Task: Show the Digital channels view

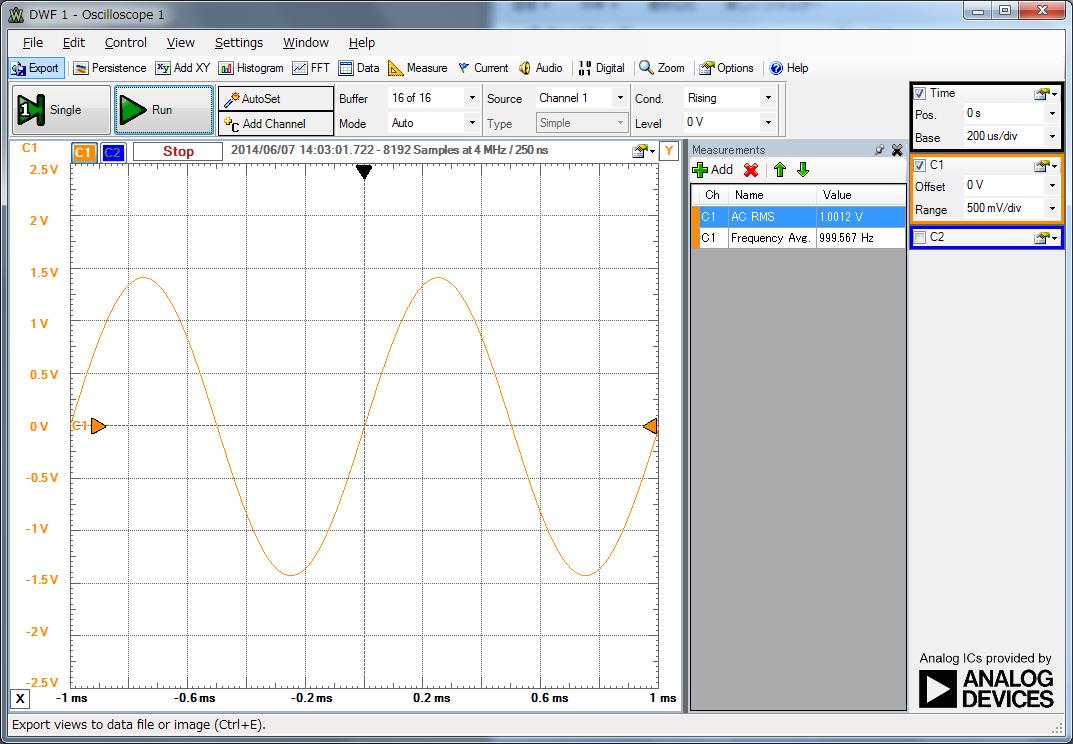Action: tap(601, 68)
